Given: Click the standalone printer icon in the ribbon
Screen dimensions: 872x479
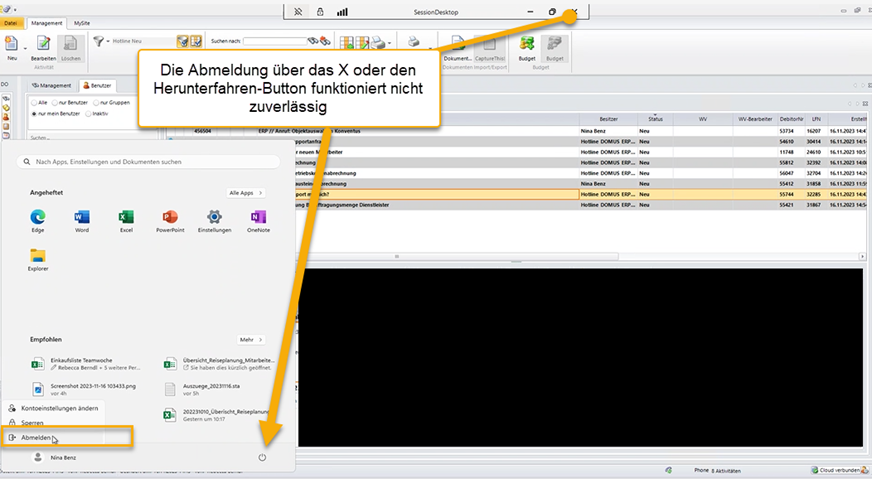Looking at the screenshot, I should point(414,41).
